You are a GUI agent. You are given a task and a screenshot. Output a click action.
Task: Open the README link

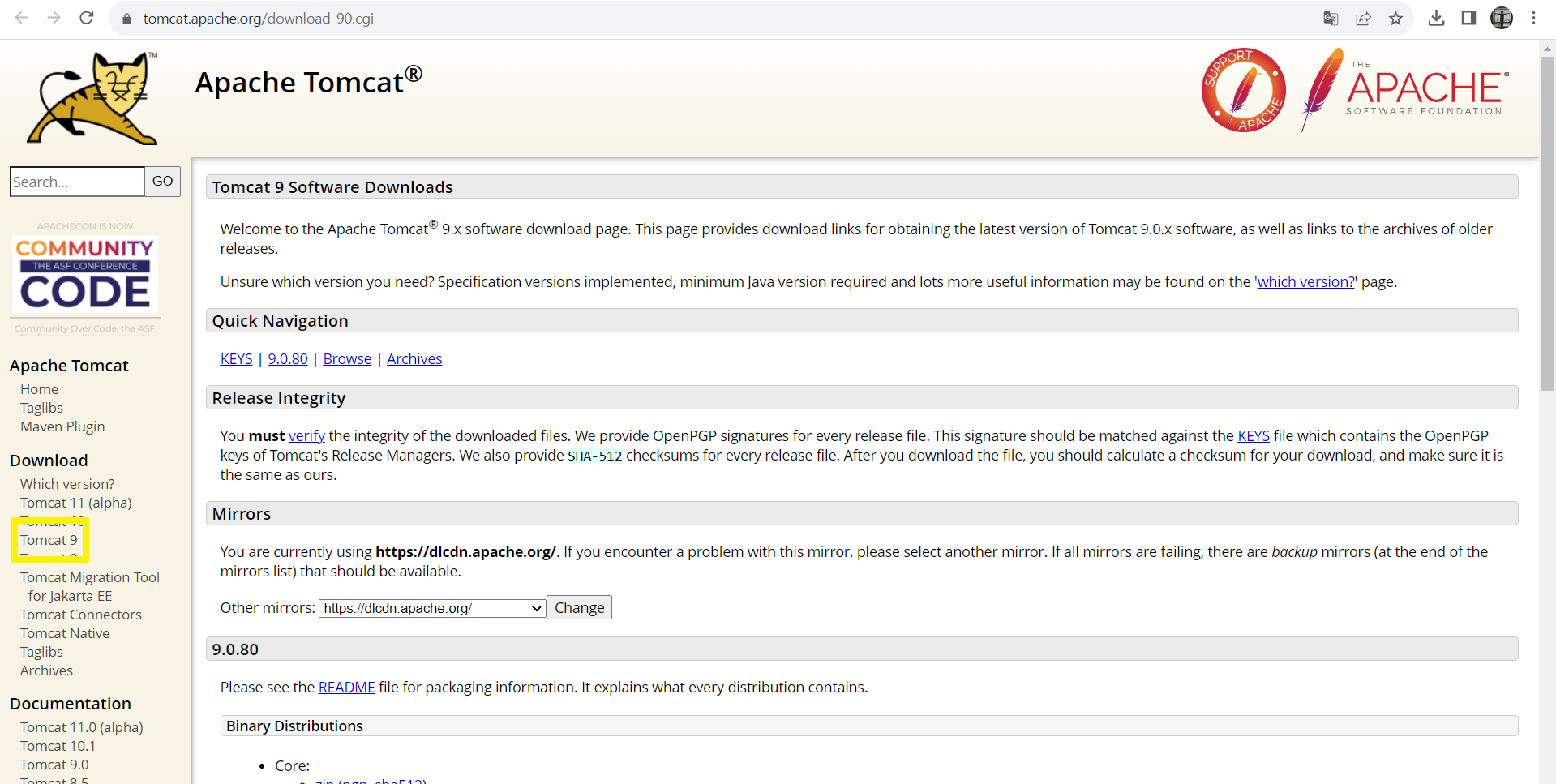(x=346, y=687)
